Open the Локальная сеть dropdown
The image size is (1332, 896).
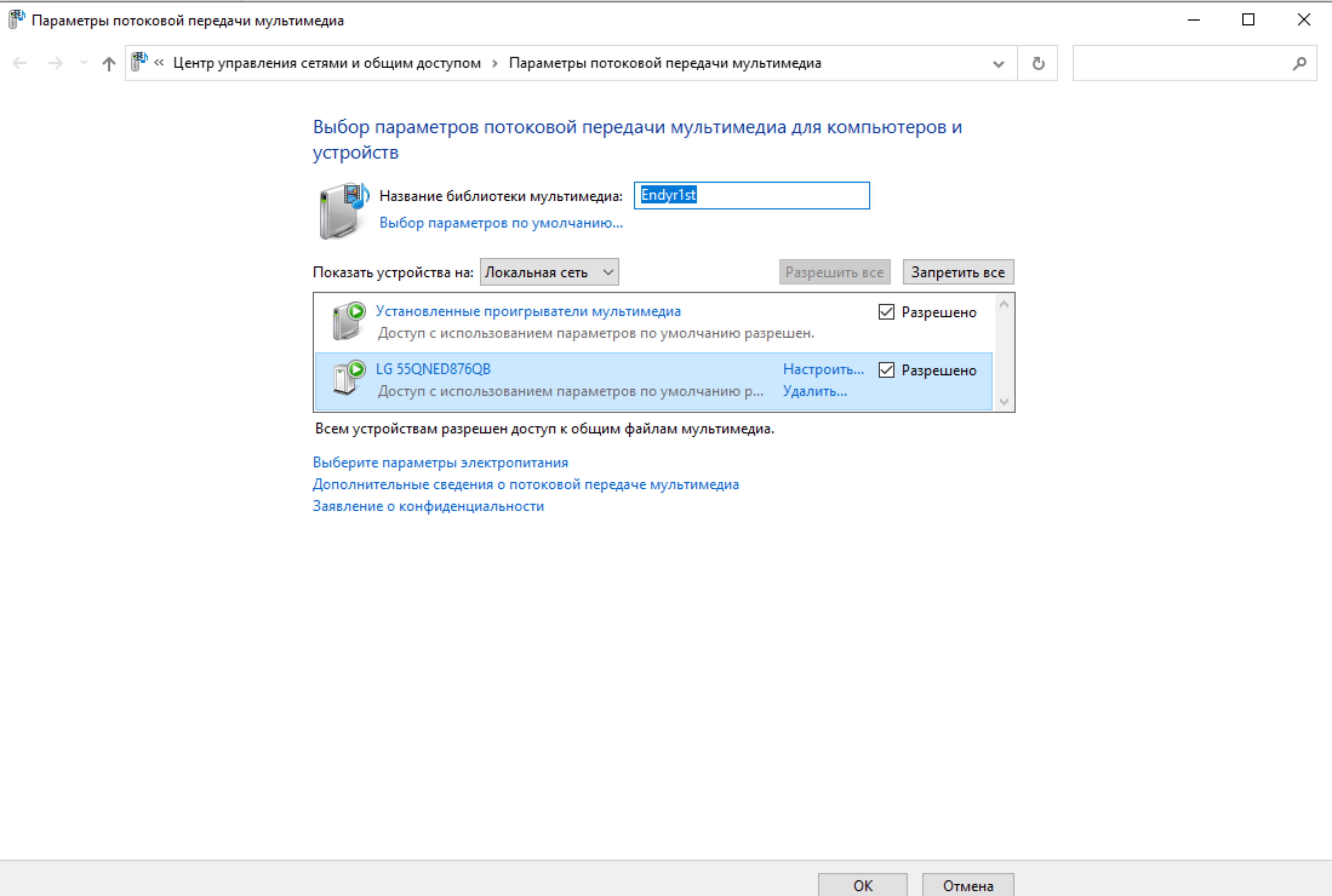pos(549,273)
